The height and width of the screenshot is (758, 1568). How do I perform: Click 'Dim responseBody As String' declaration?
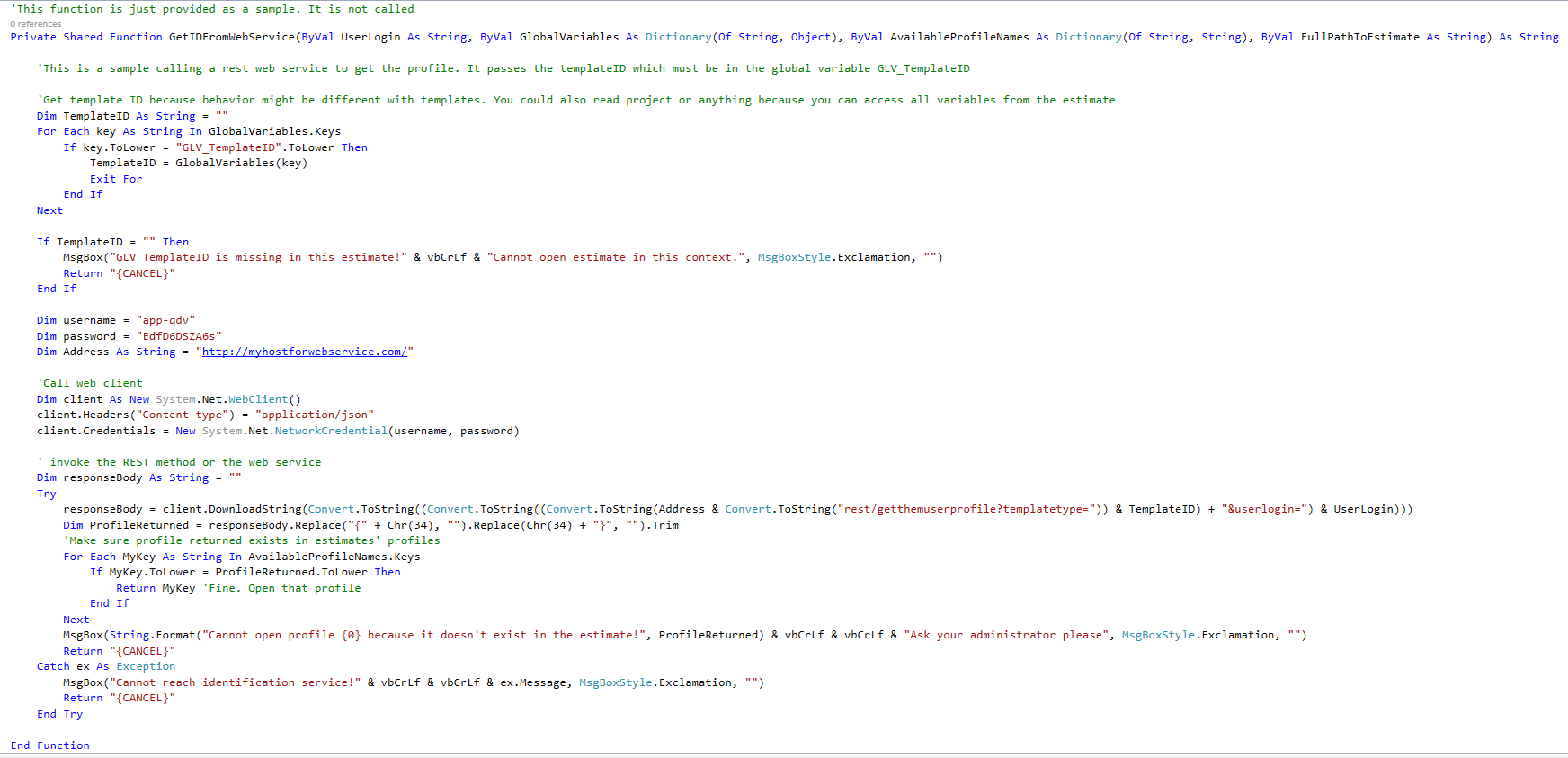coord(139,477)
